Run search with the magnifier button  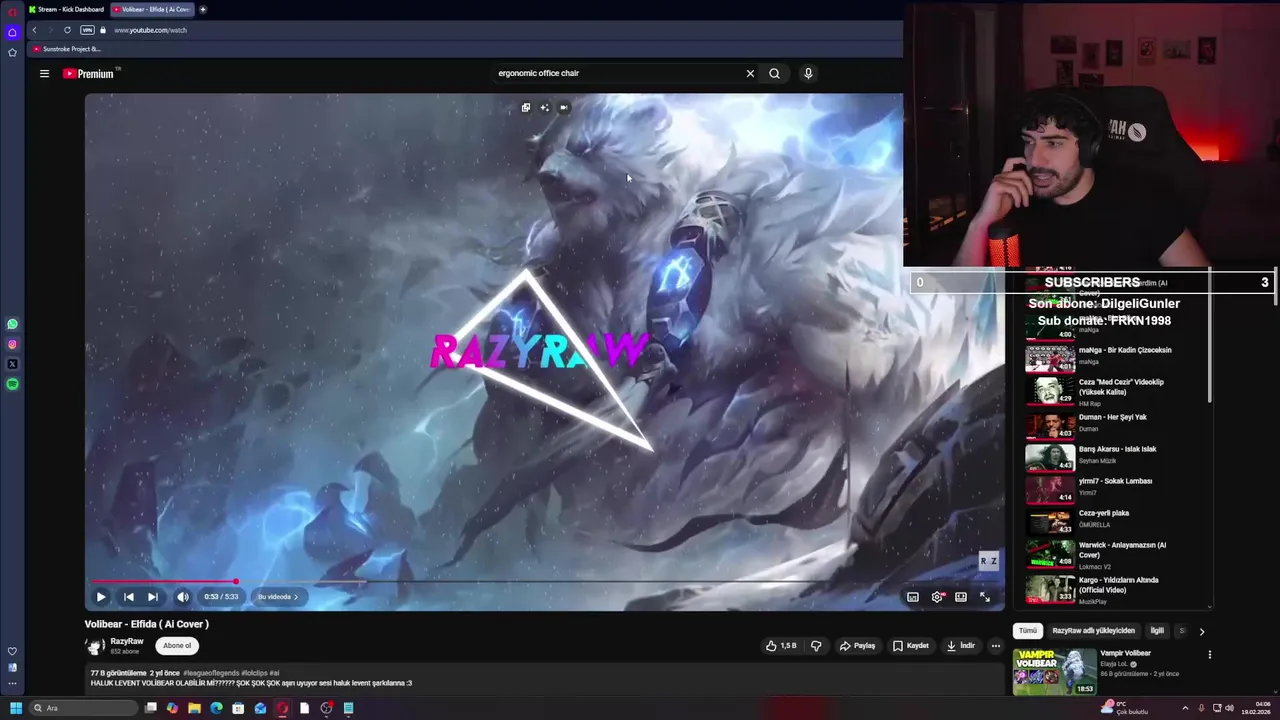pos(774,73)
